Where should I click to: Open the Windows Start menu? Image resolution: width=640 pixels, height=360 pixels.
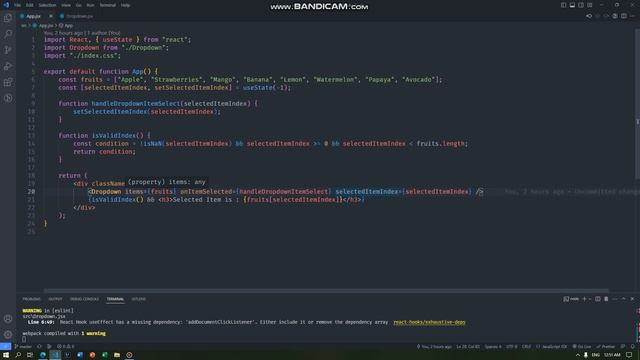[x=6, y=355]
